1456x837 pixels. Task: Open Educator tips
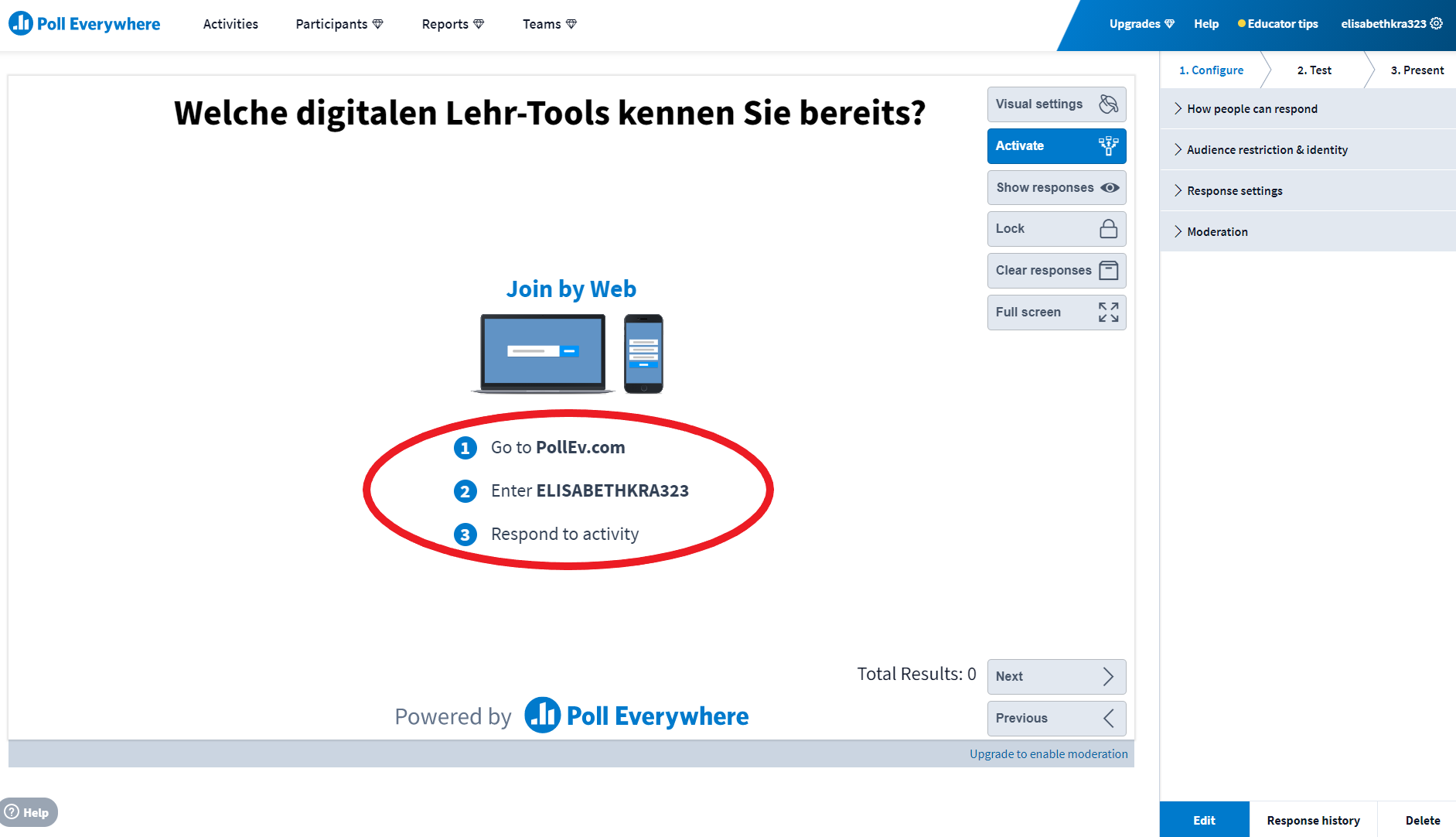pos(1277,24)
